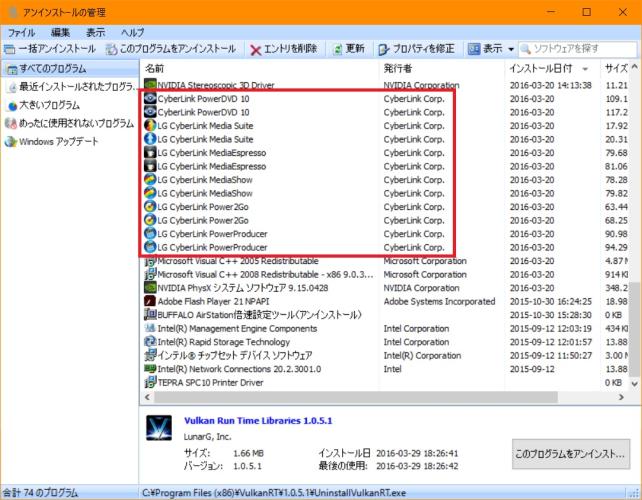Click the batch uninstall icon (一括アンインストール)
642x500 pixels.
tap(9, 50)
